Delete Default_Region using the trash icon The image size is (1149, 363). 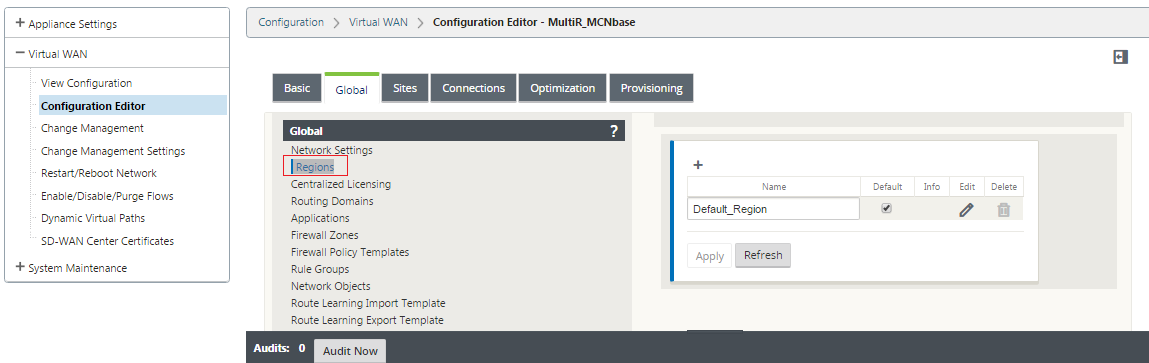click(x=1003, y=210)
